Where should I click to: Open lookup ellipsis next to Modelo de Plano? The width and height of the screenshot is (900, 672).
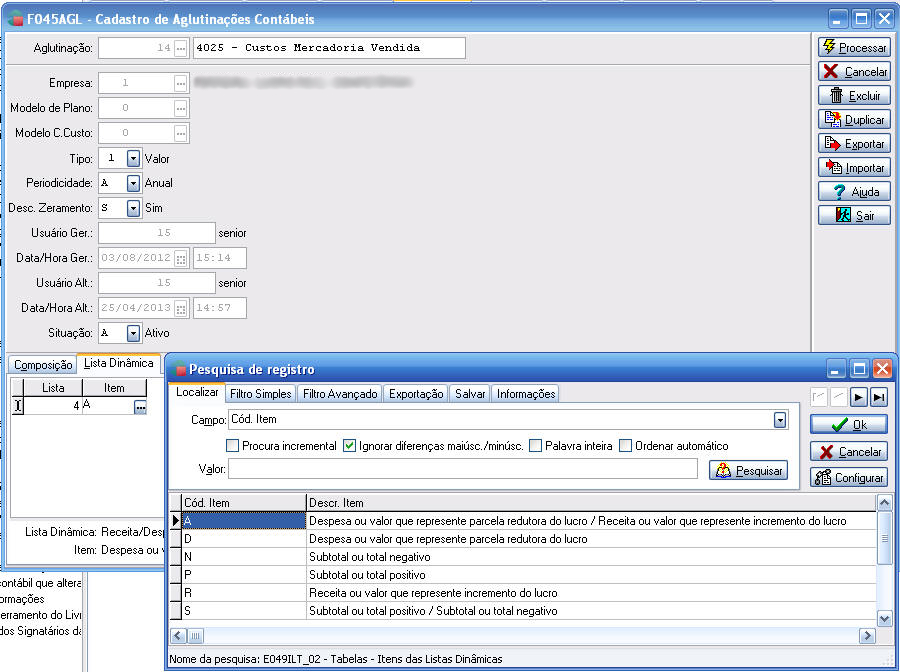coord(181,108)
